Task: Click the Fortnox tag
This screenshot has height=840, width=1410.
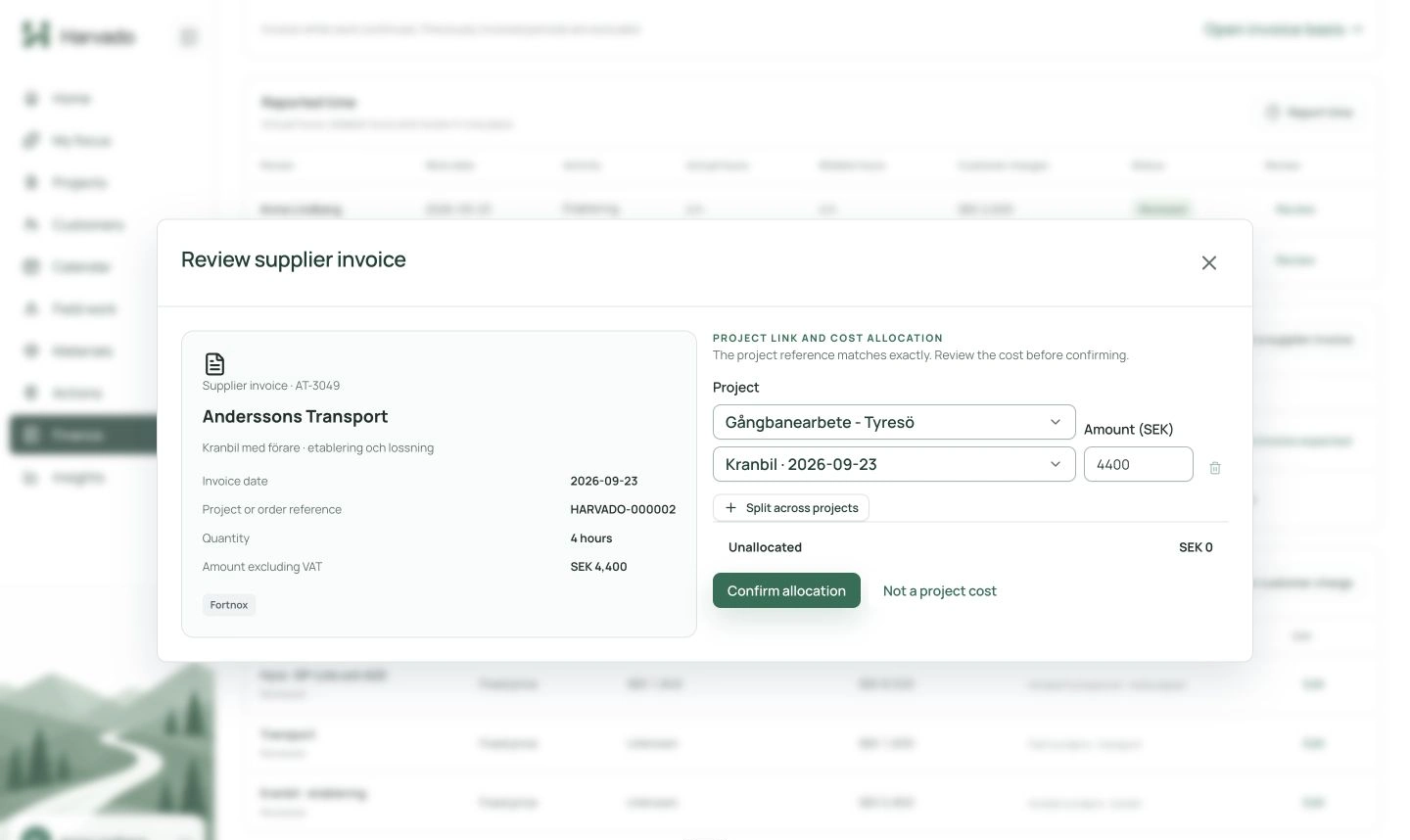Action: pos(229,605)
